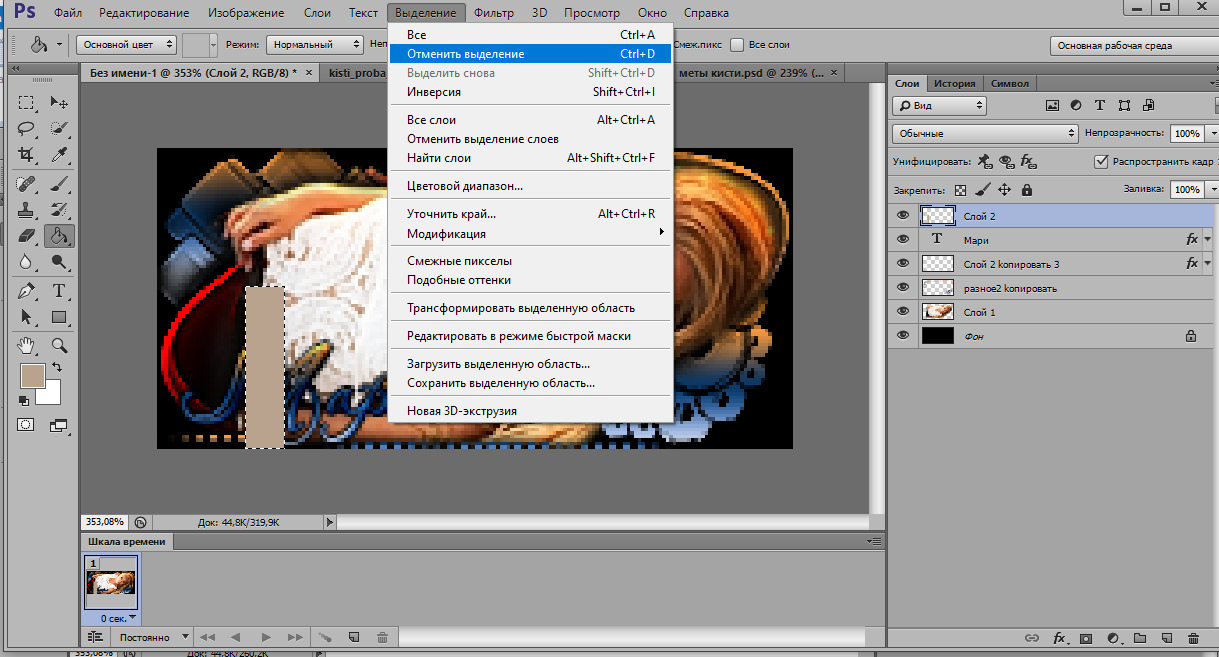The height and width of the screenshot is (657, 1219).
Task: Filter layers by adjustment layer icon
Action: [x=1076, y=105]
